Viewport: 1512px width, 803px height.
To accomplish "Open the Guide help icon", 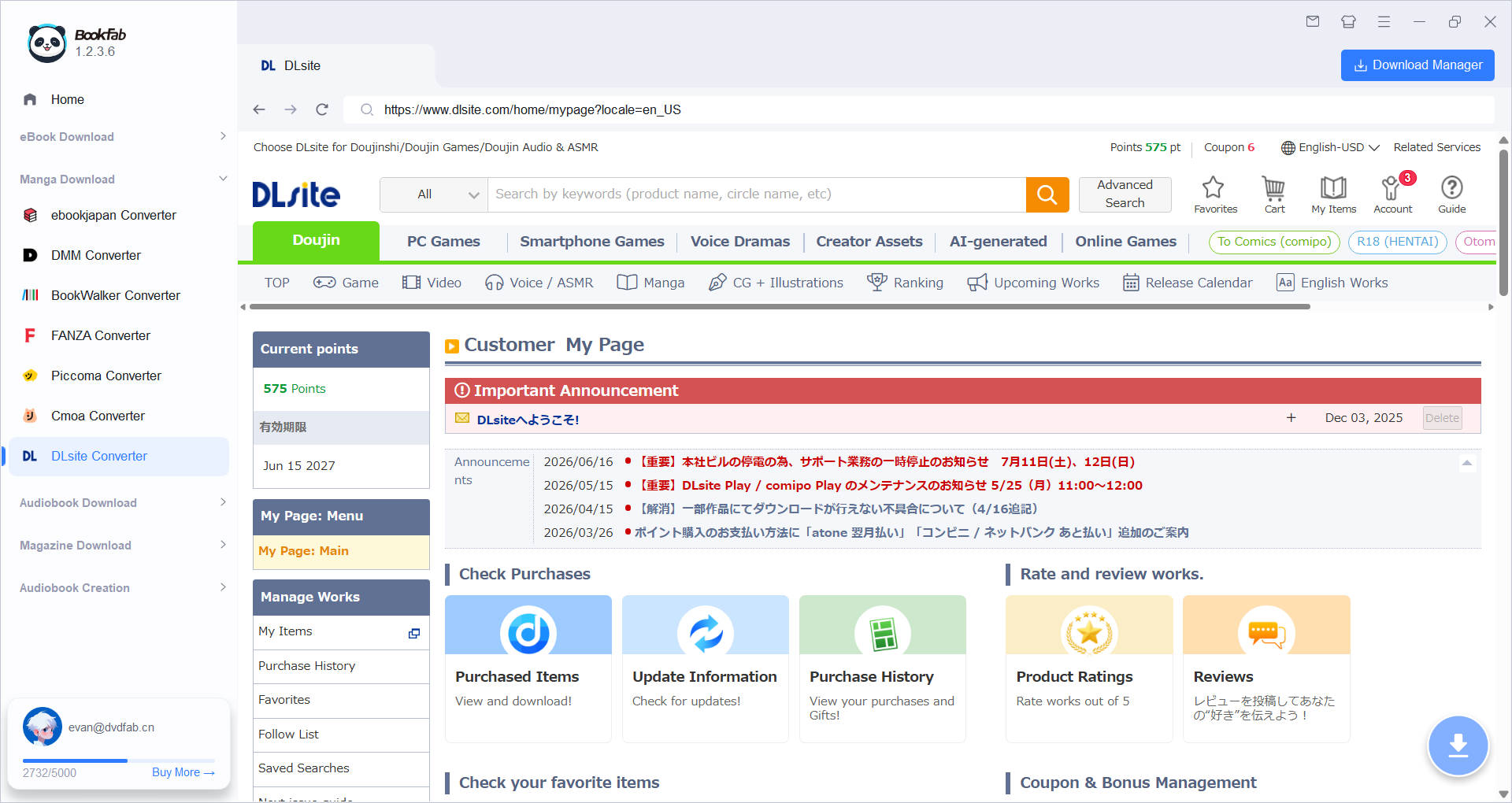I will [x=1451, y=194].
